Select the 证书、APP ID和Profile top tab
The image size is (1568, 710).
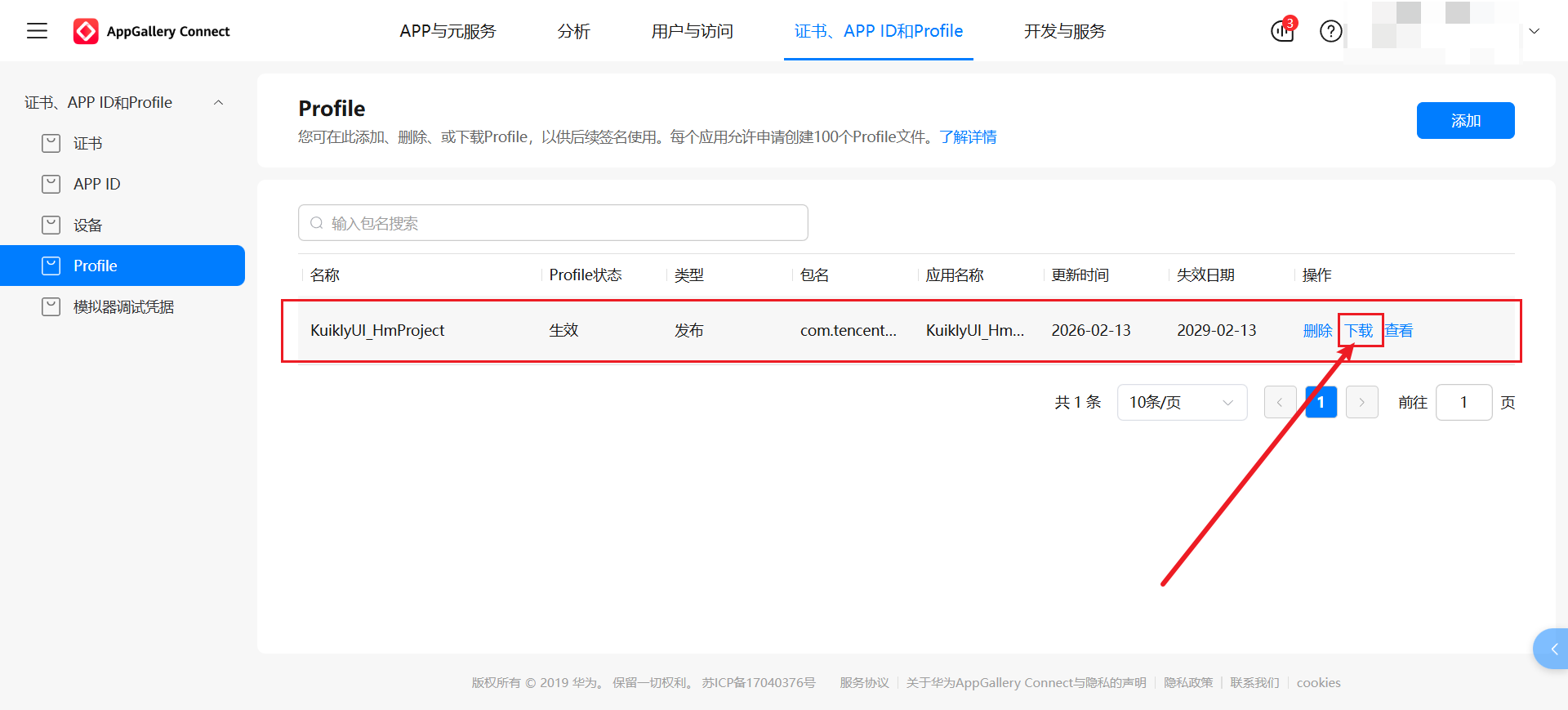(879, 31)
